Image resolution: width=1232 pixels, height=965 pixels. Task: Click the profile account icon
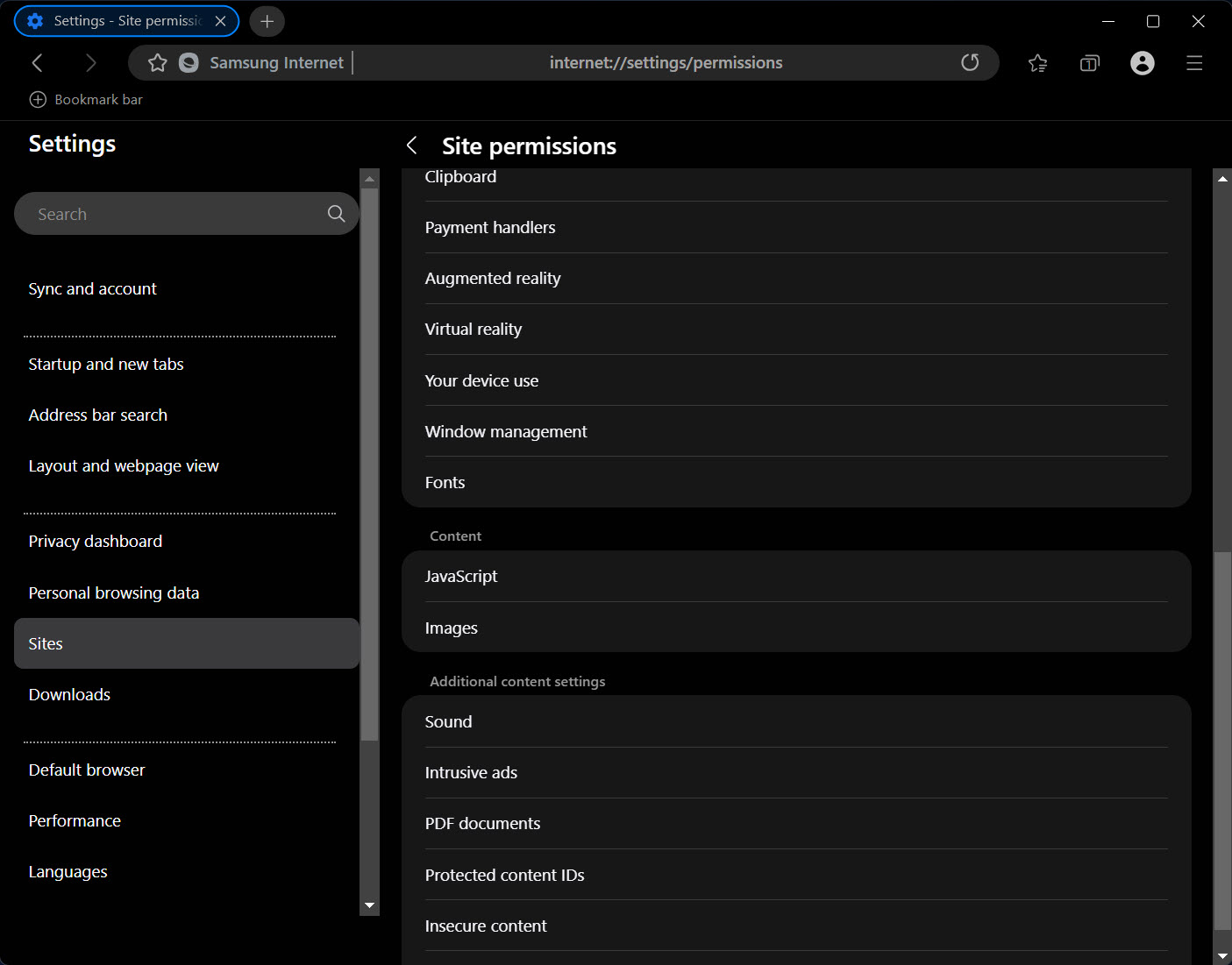[x=1142, y=63]
